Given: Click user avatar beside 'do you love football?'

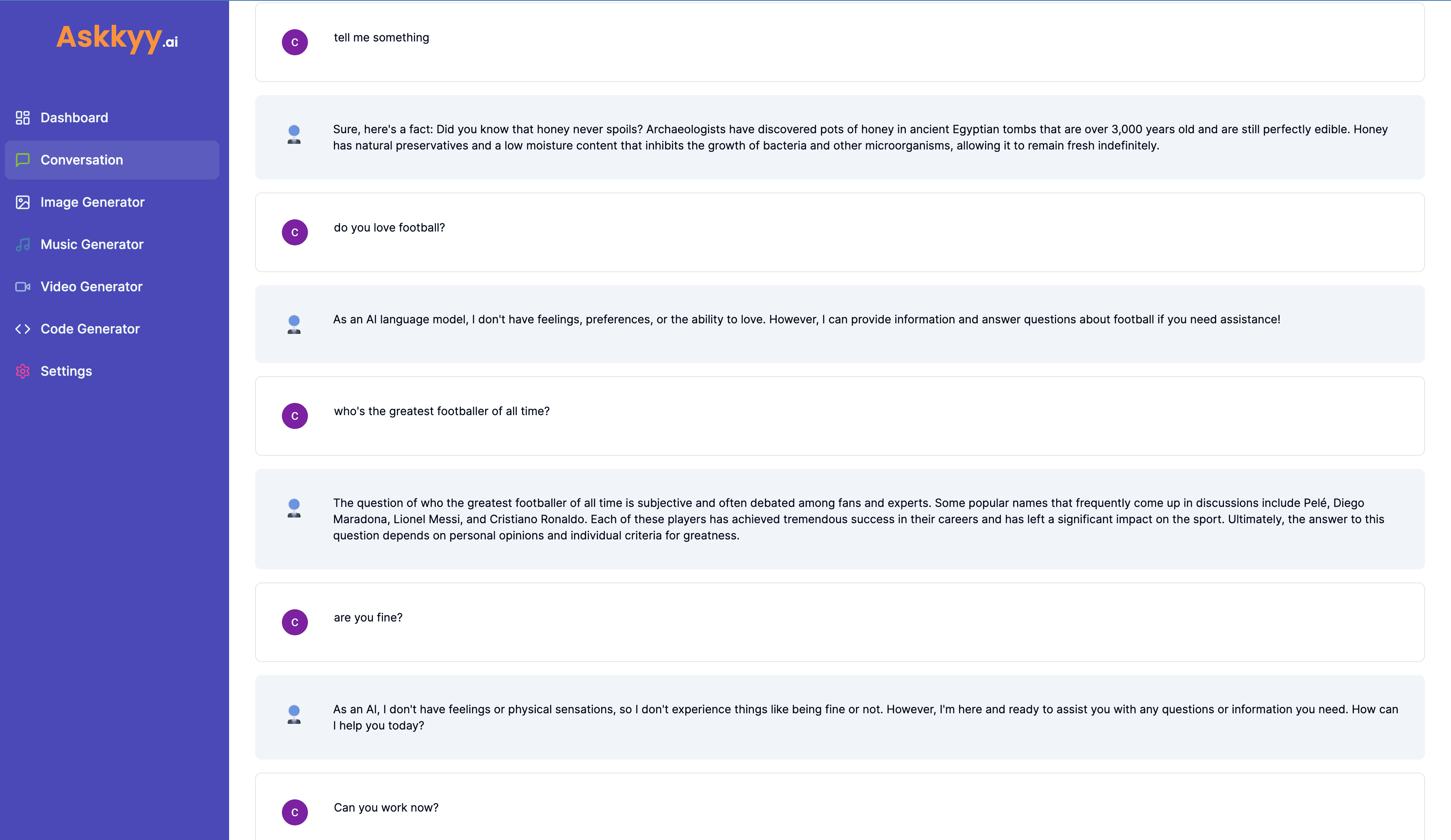Looking at the screenshot, I should click(x=294, y=233).
